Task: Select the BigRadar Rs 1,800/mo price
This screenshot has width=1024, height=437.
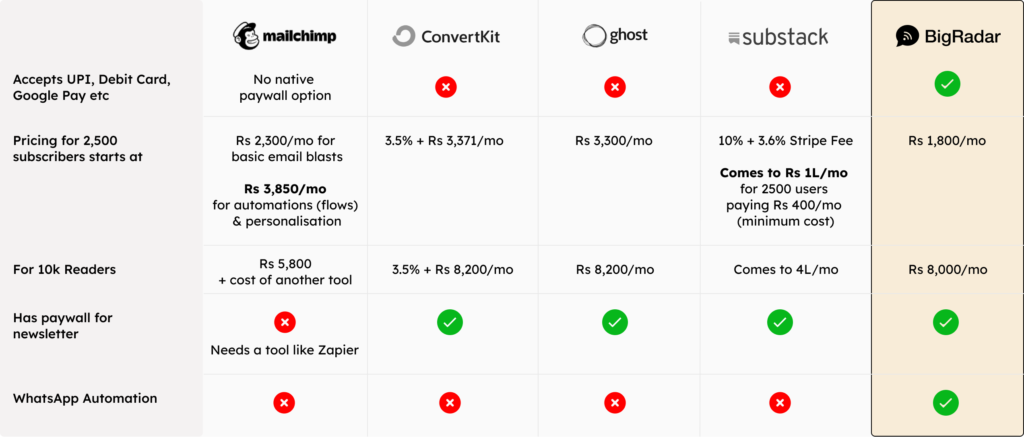Action: [947, 141]
